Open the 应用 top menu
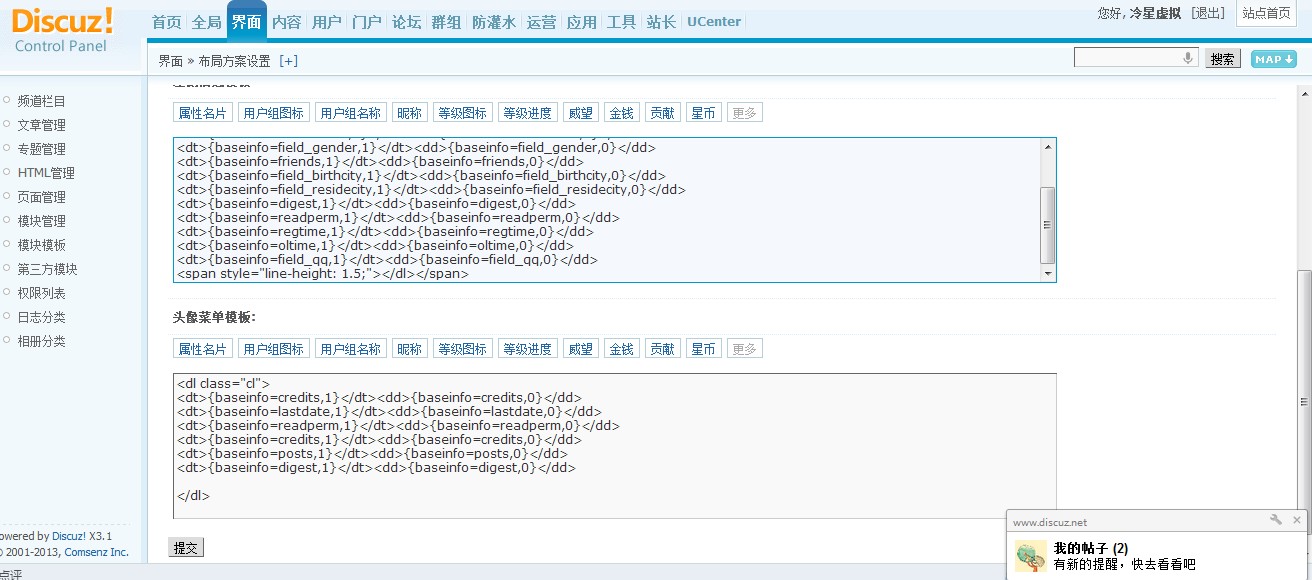 [x=581, y=22]
